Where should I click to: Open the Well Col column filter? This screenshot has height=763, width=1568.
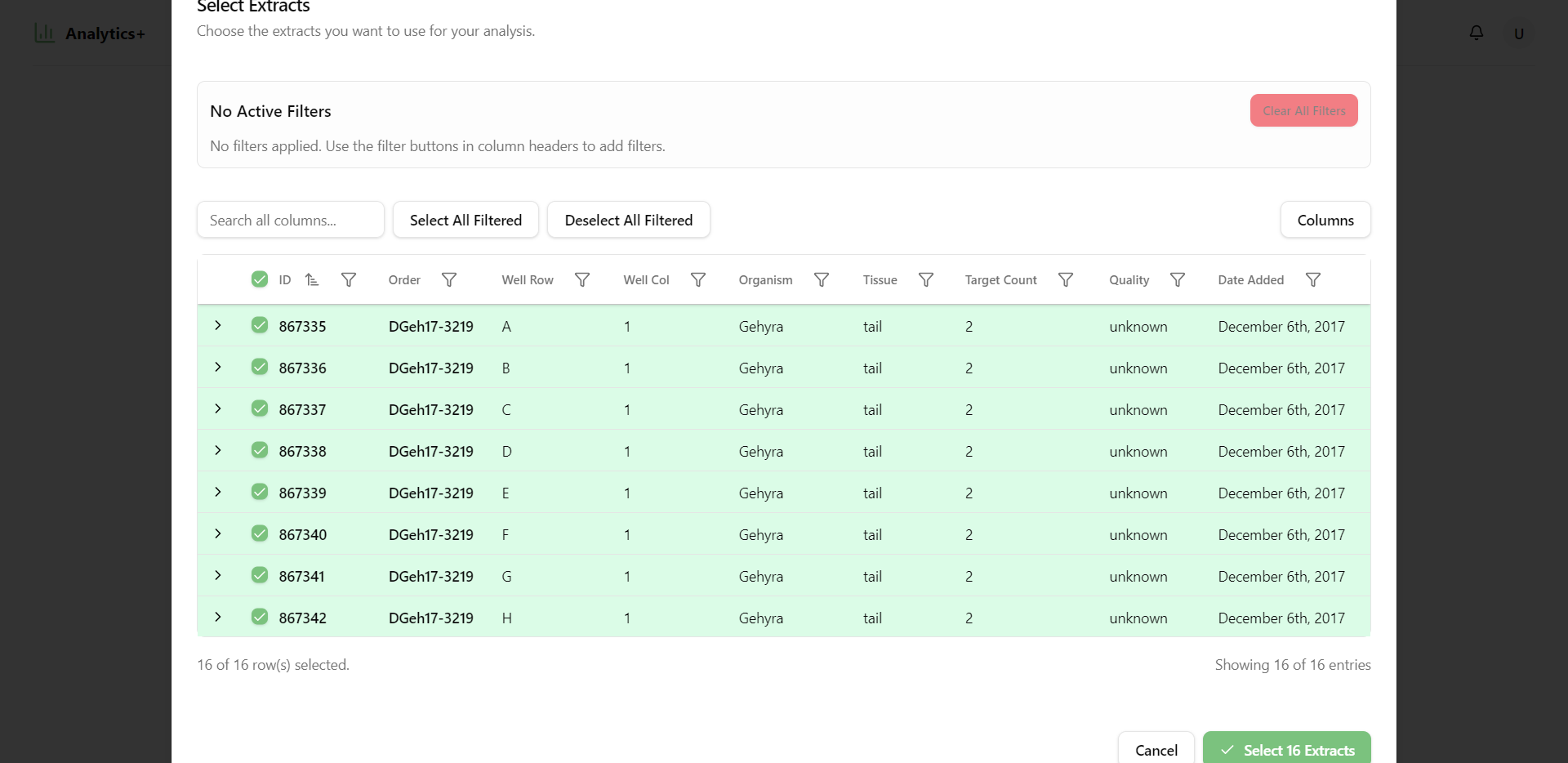(698, 280)
